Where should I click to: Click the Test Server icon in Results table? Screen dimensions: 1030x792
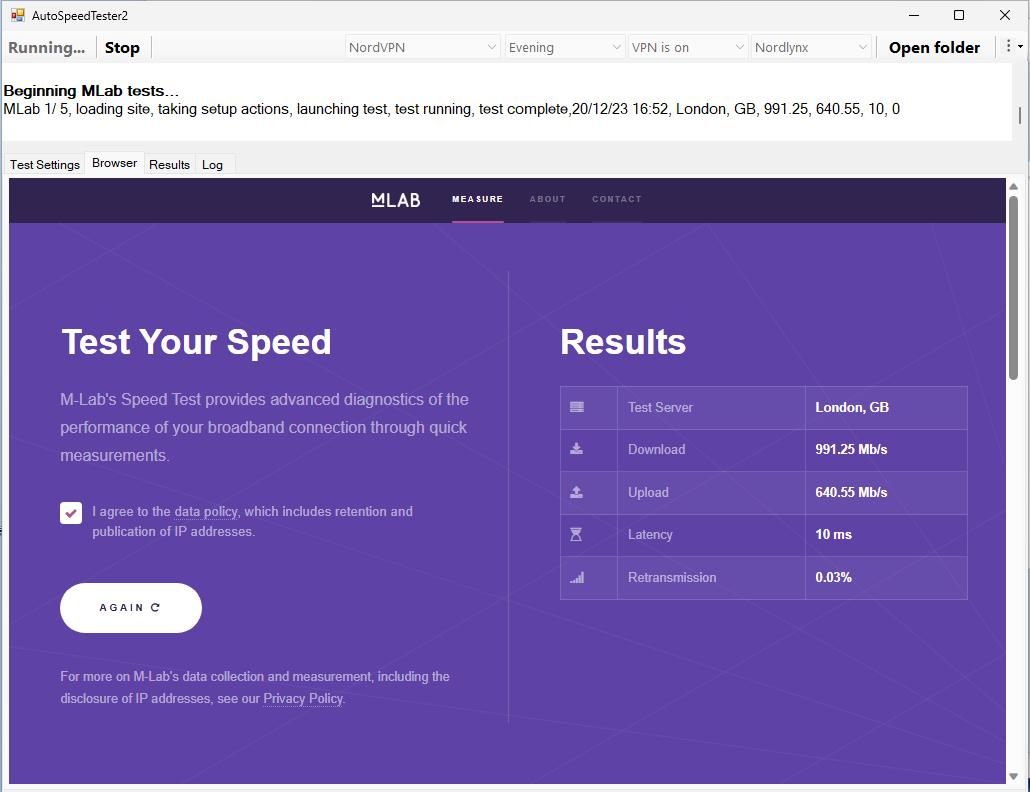[577, 407]
